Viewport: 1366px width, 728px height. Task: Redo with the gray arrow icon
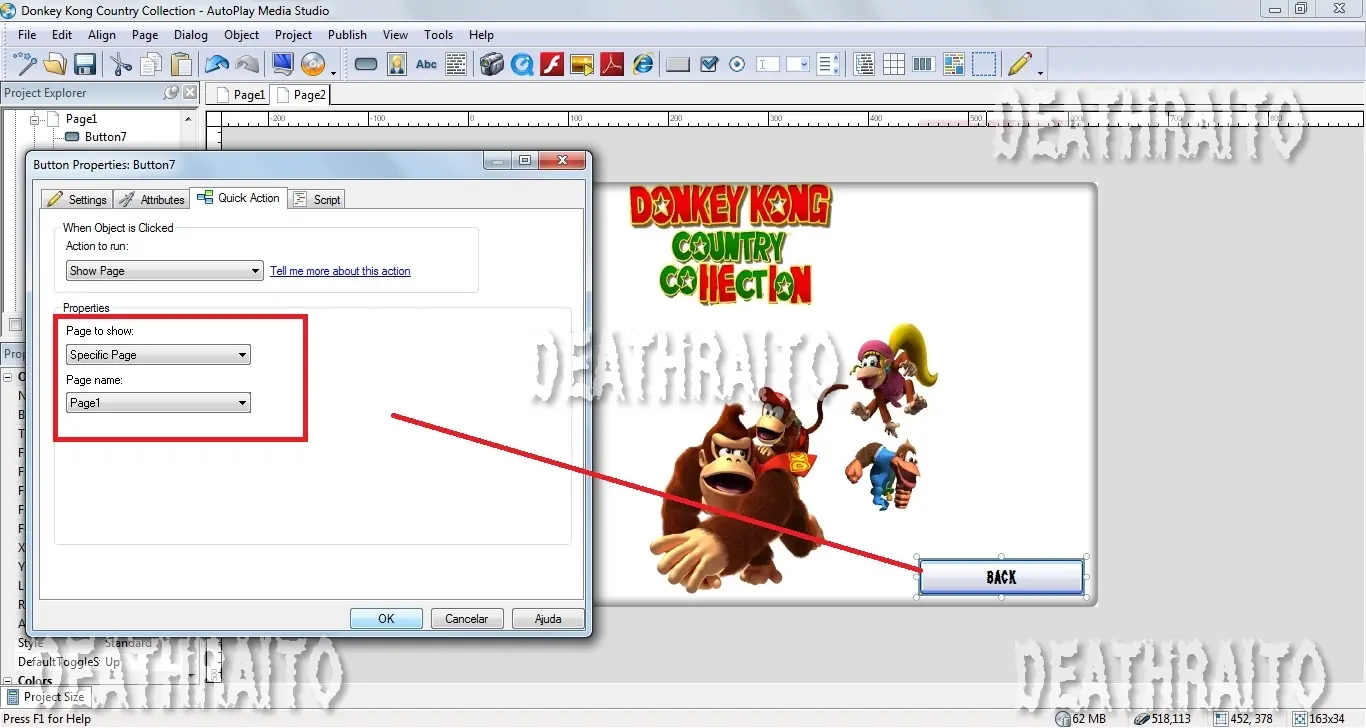pyautogui.click(x=247, y=64)
